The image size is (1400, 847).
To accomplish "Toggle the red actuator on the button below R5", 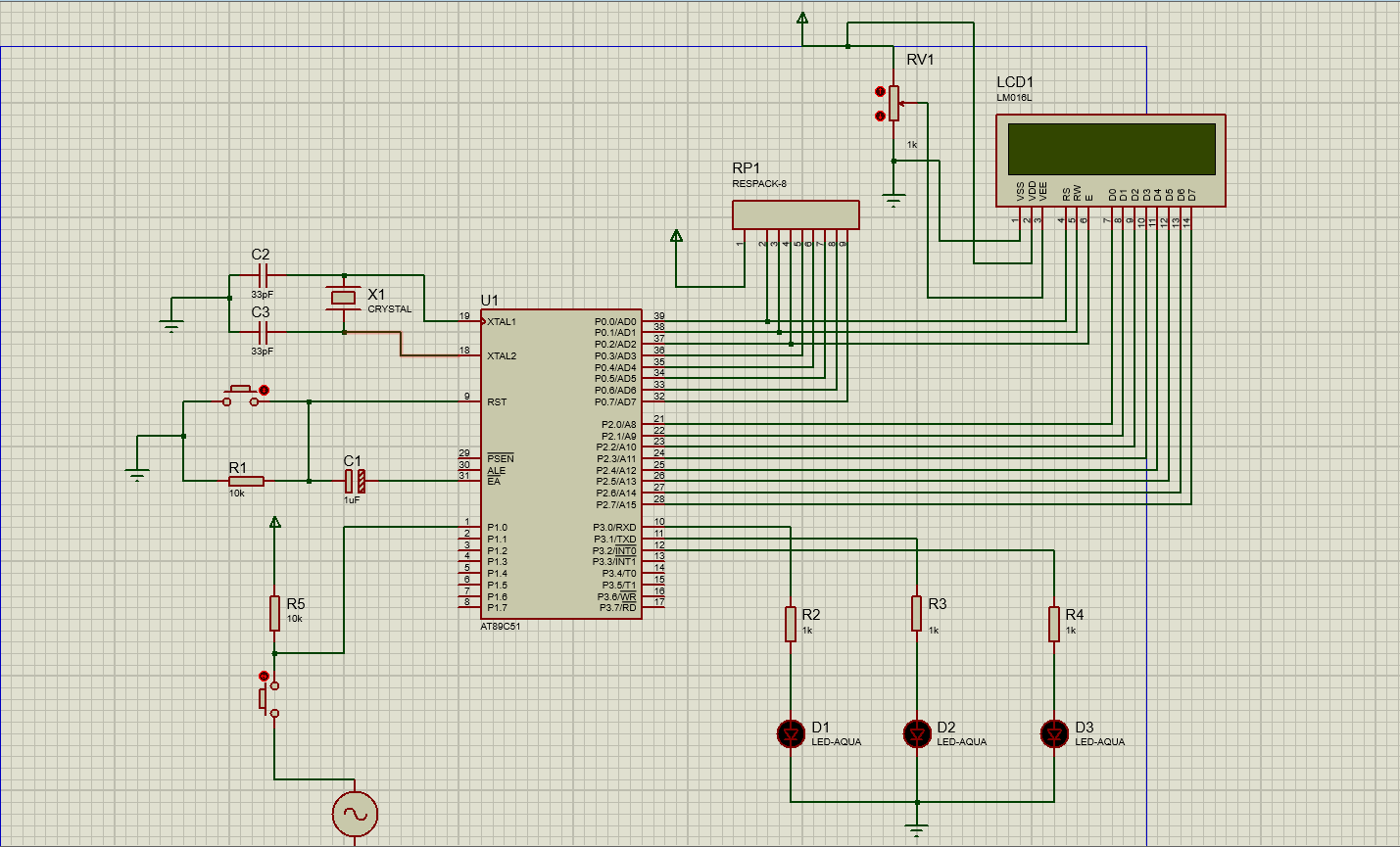I will coord(263,676).
